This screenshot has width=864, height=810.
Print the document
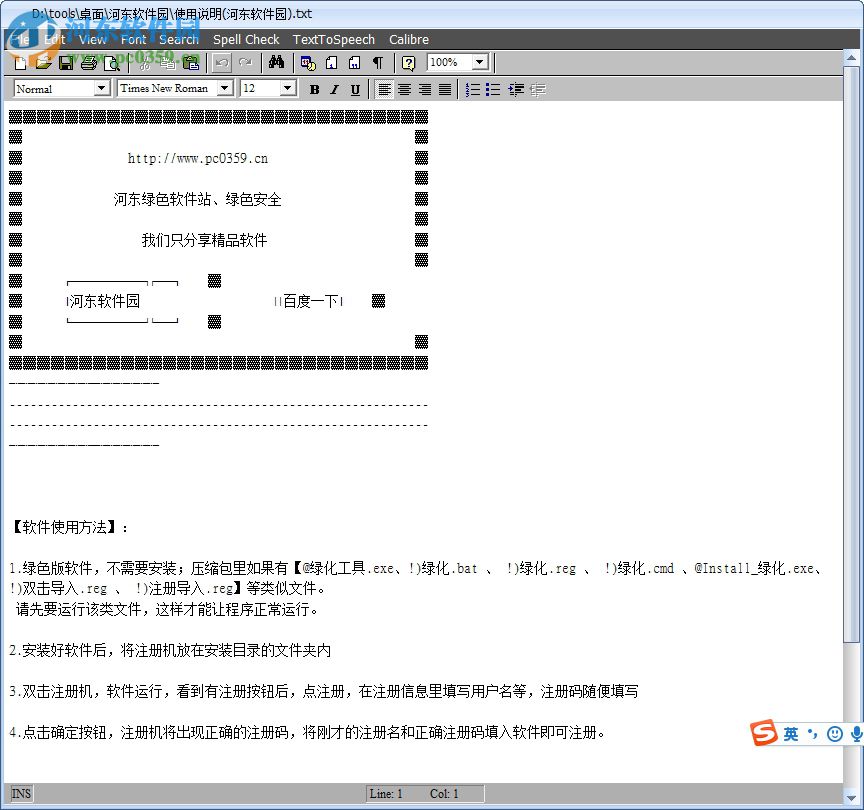(89, 63)
